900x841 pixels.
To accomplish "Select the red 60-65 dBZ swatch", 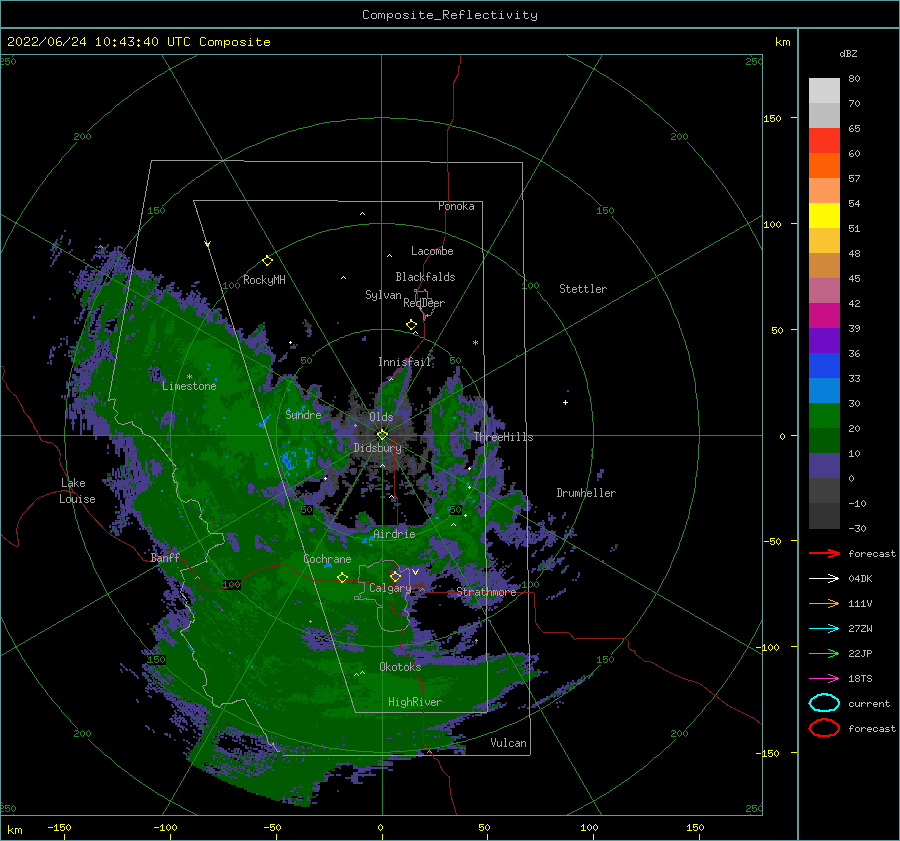I will (x=824, y=141).
